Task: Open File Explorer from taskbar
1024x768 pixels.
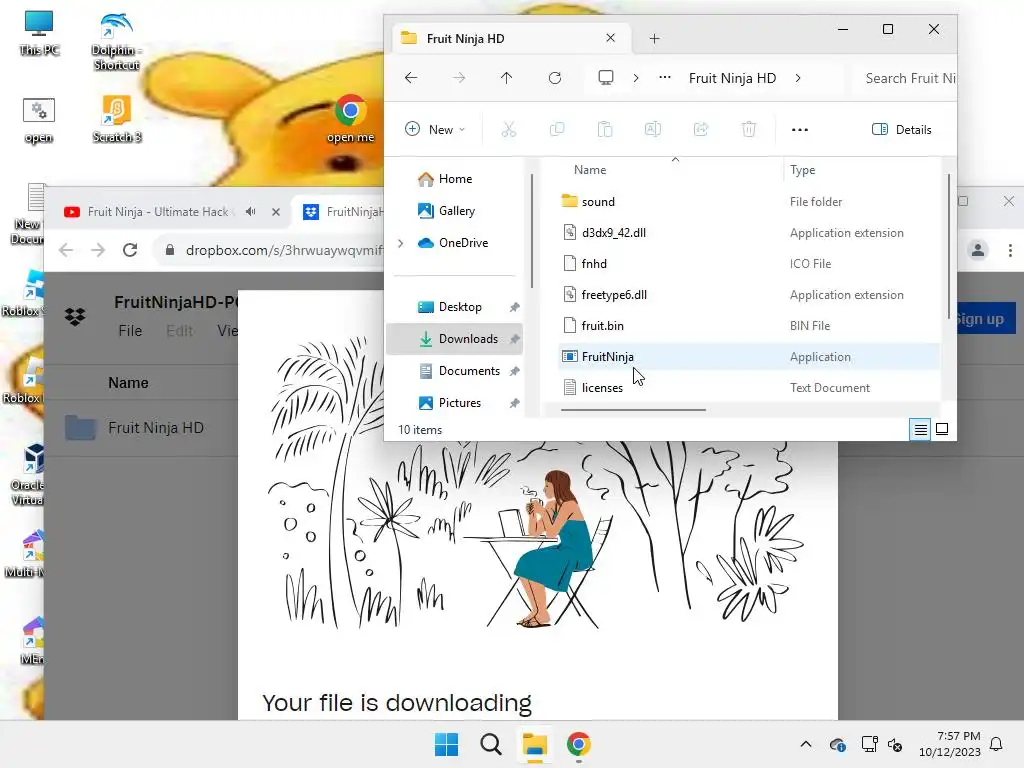Action: tap(535, 744)
